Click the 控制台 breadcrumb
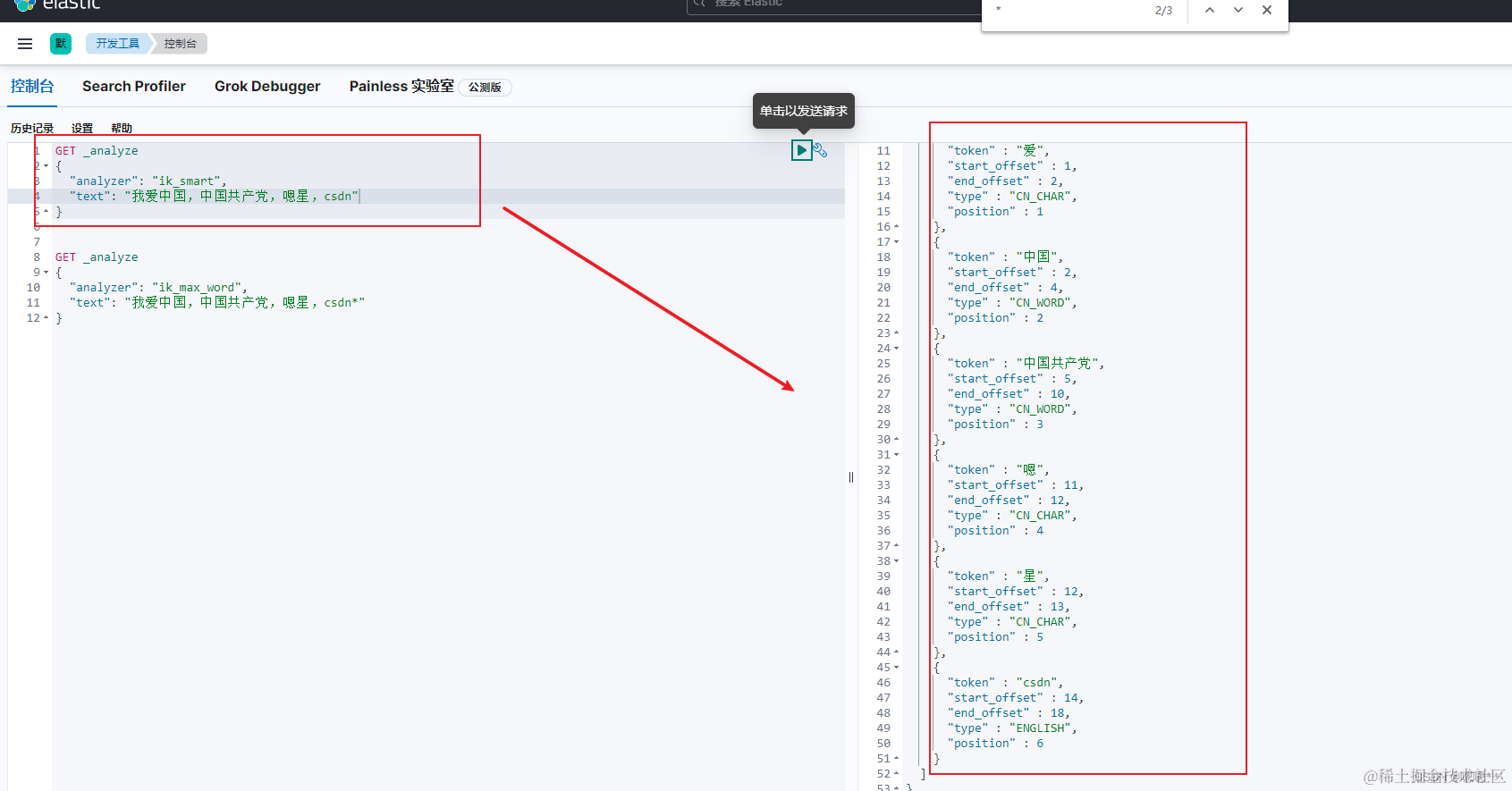Image resolution: width=1512 pixels, height=791 pixels. point(181,44)
